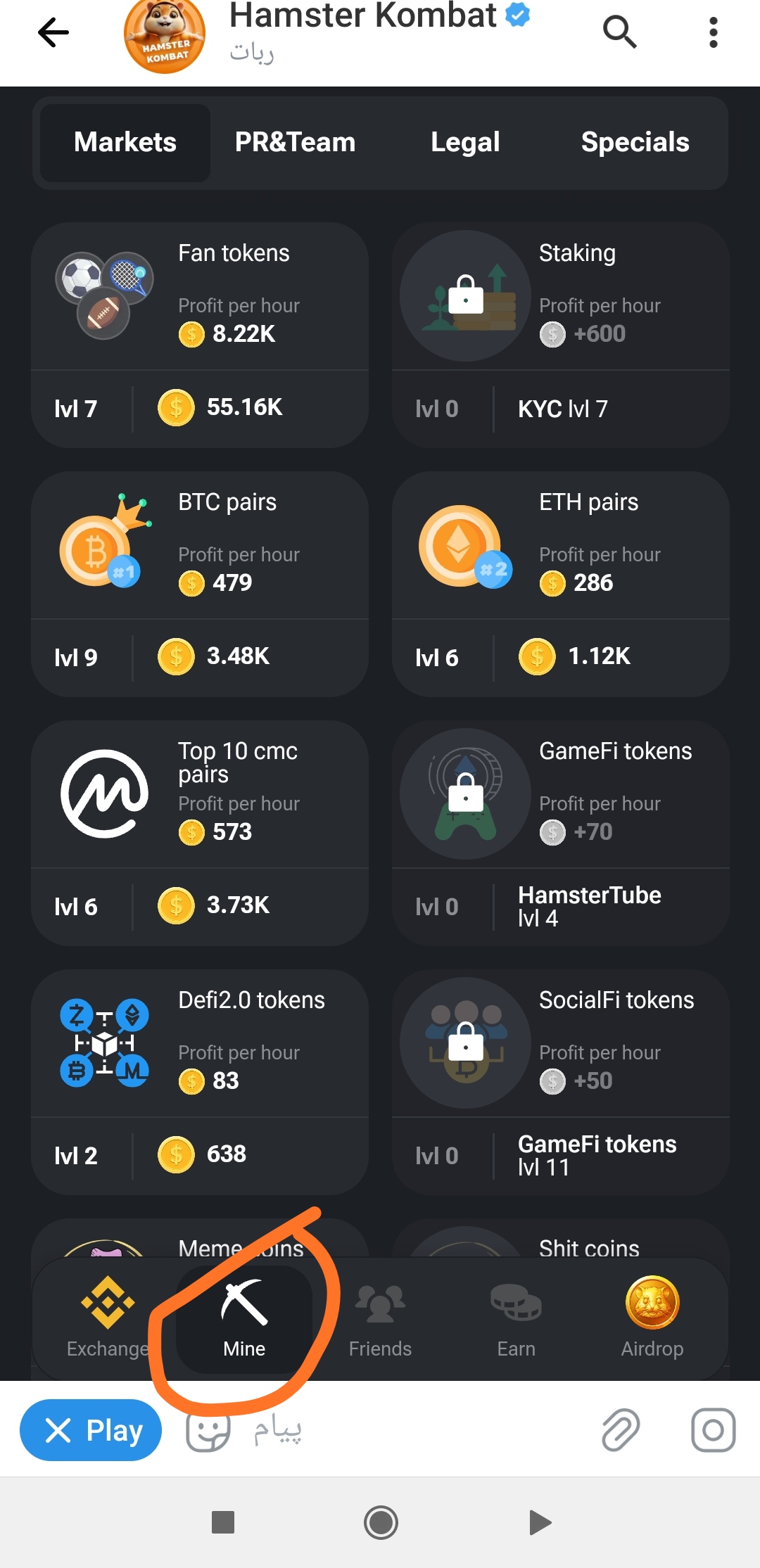Image resolution: width=760 pixels, height=1568 pixels.
Task: Open the Earn section
Action: point(516,1317)
